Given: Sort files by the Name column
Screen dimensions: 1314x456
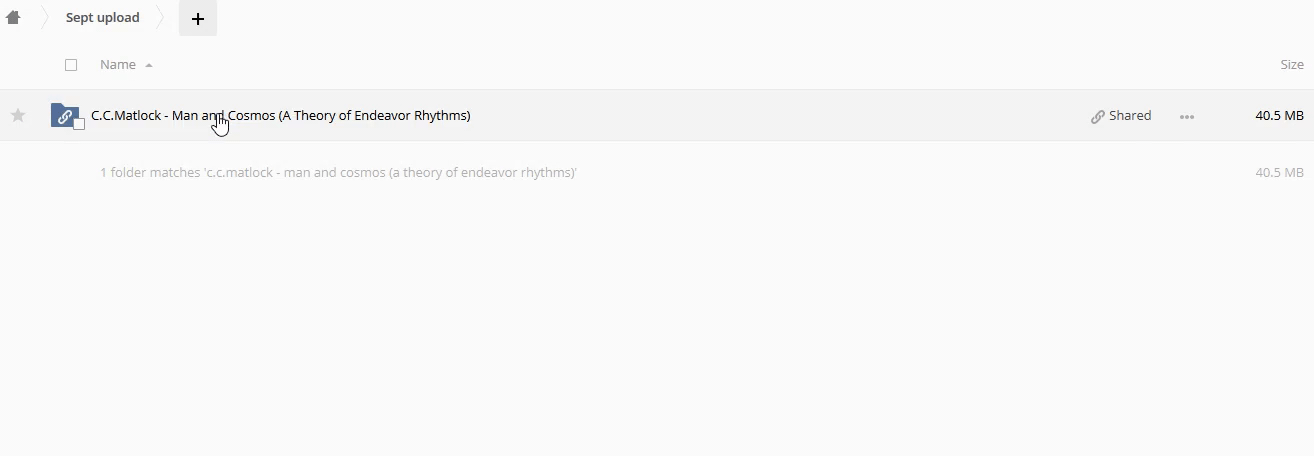Looking at the screenshot, I should (x=118, y=65).
